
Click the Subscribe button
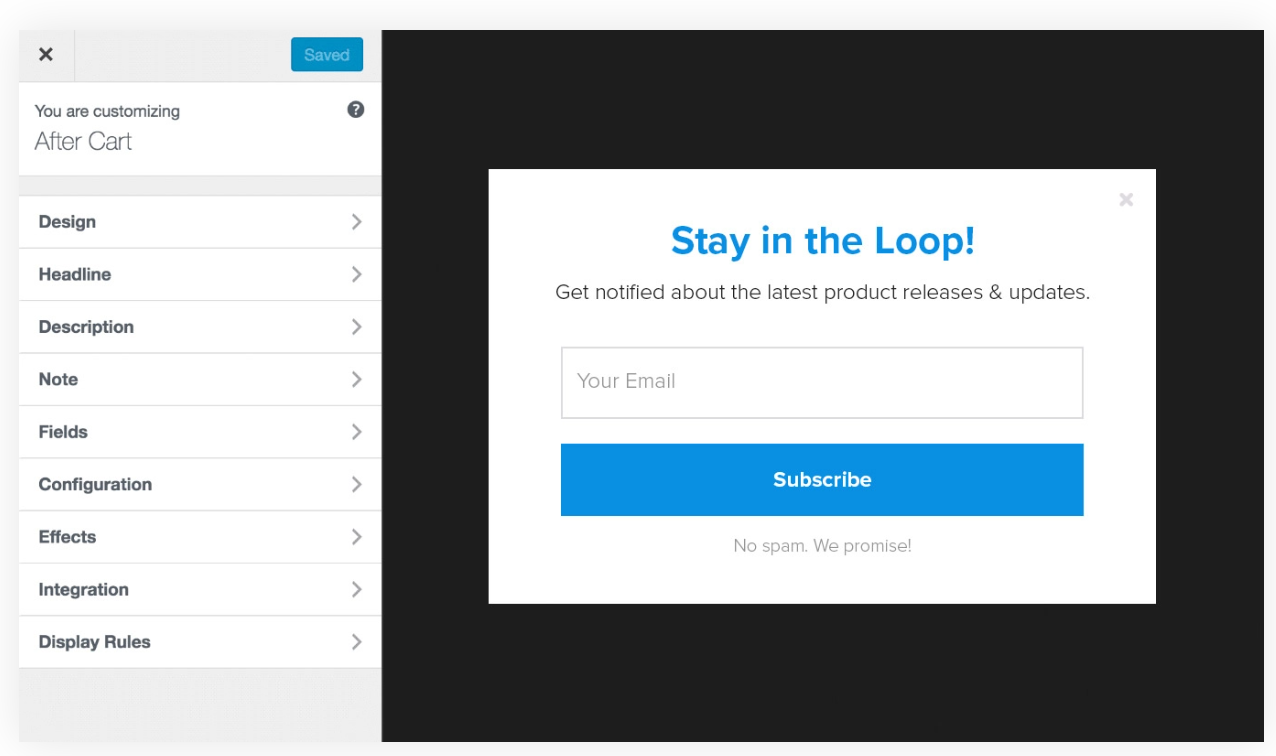click(x=821, y=480)
